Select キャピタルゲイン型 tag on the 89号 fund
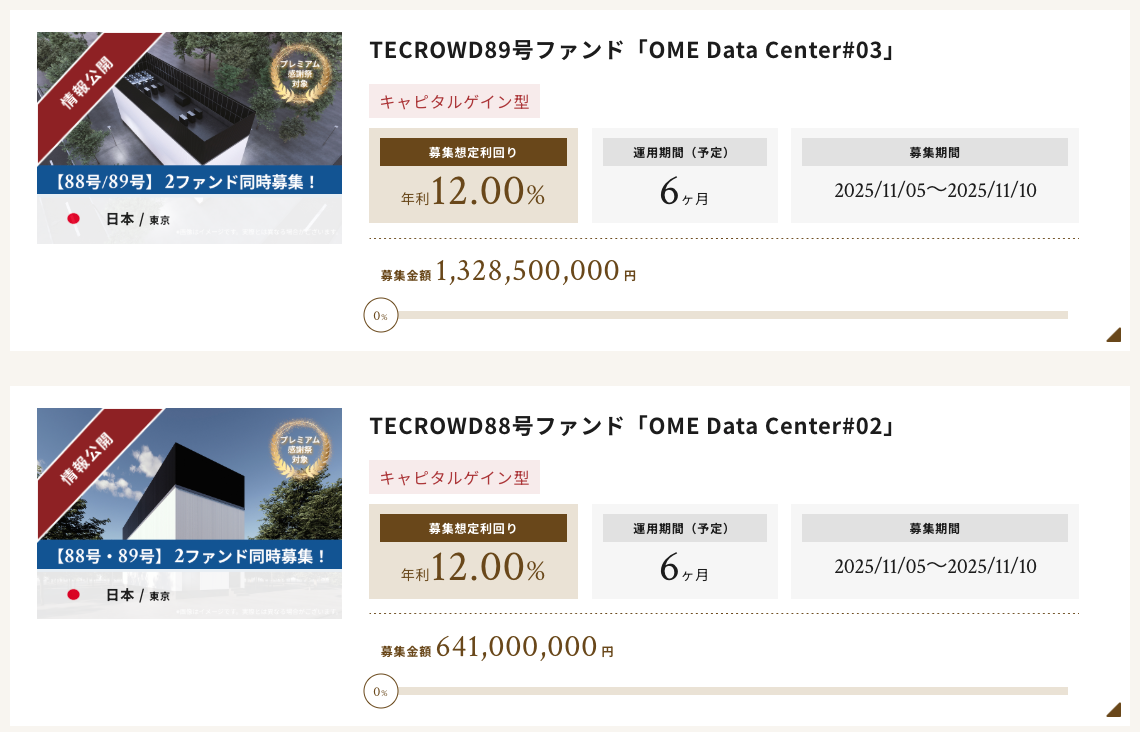The width and height of the screenshot is (1140, 732). pos(454,102)
